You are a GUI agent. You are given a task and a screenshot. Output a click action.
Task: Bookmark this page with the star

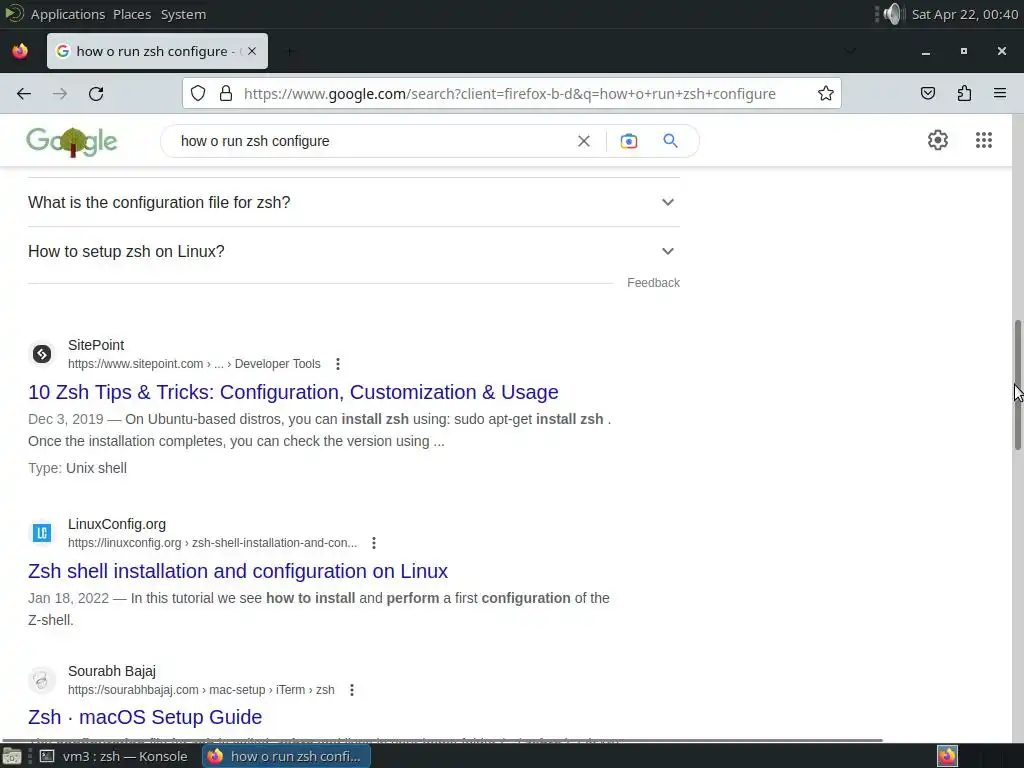pyautogui.click(x=825, y=93)
